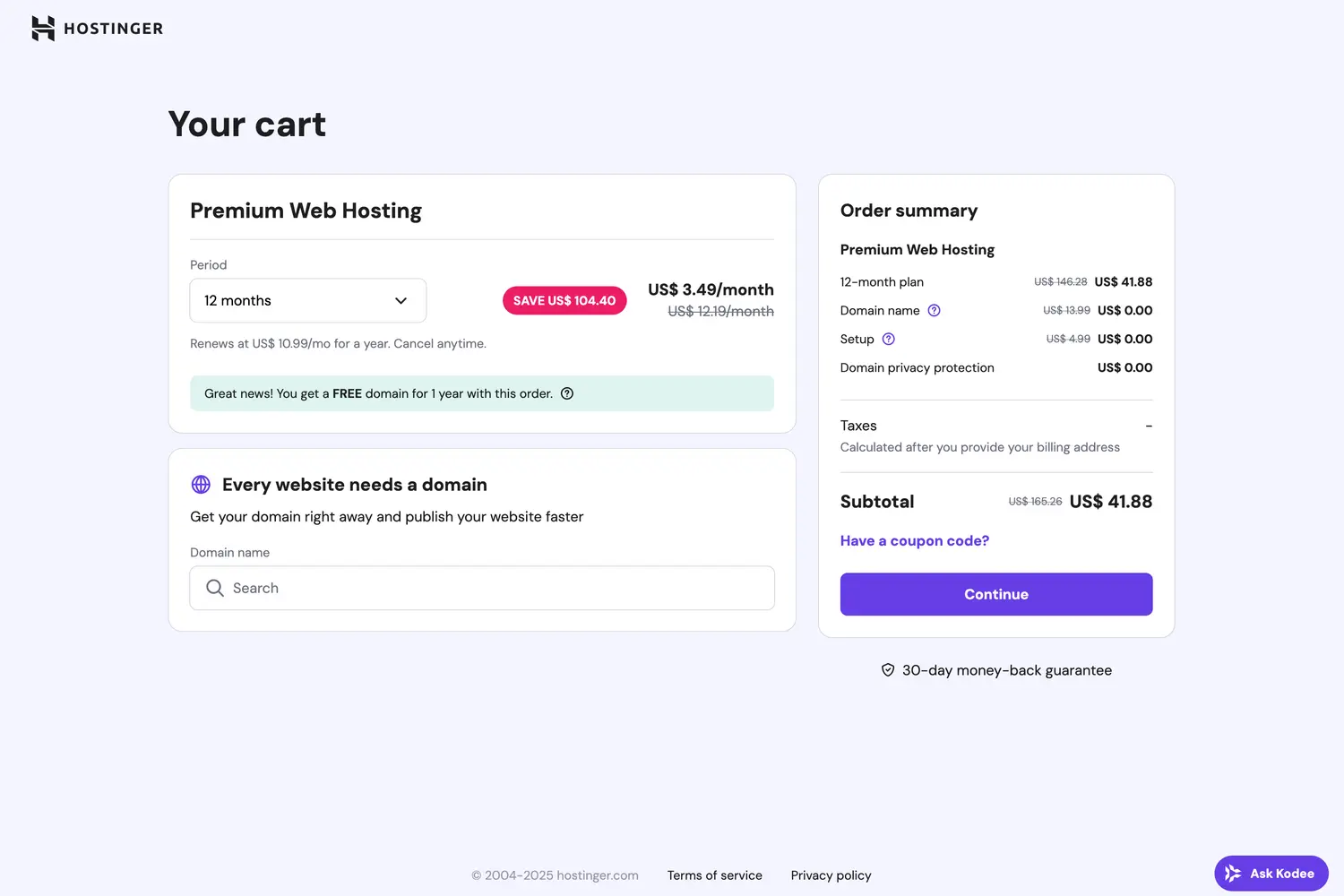Click the Premium Web Hosting heading
1344x896 pixels.
[x=306, y=211]
